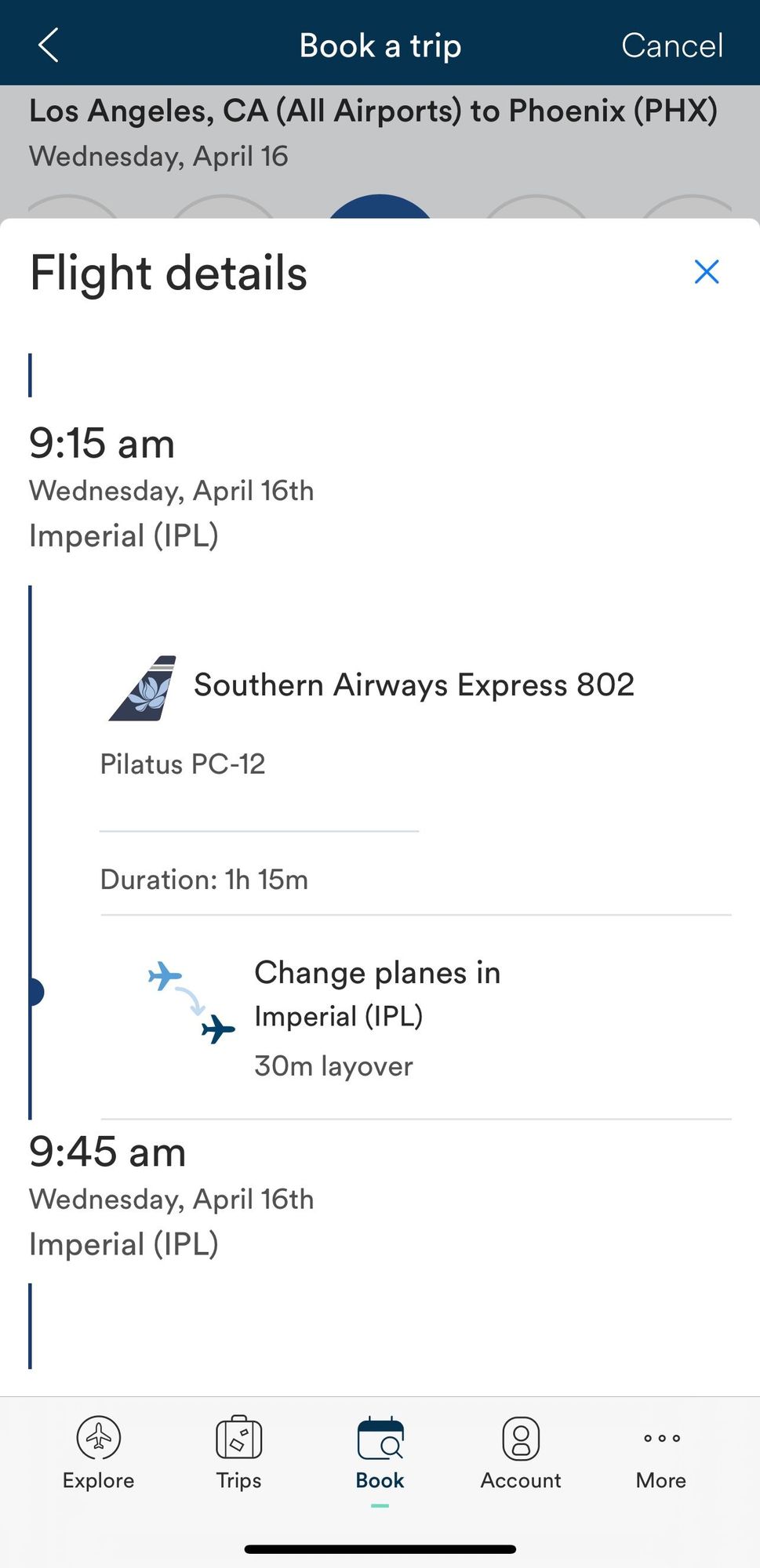Close the Flight details sheet

707,272
